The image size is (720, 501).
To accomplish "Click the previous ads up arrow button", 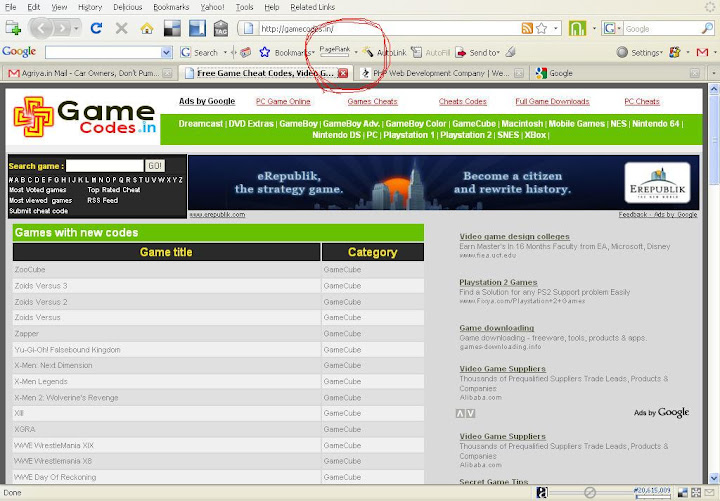I will 460,413.
